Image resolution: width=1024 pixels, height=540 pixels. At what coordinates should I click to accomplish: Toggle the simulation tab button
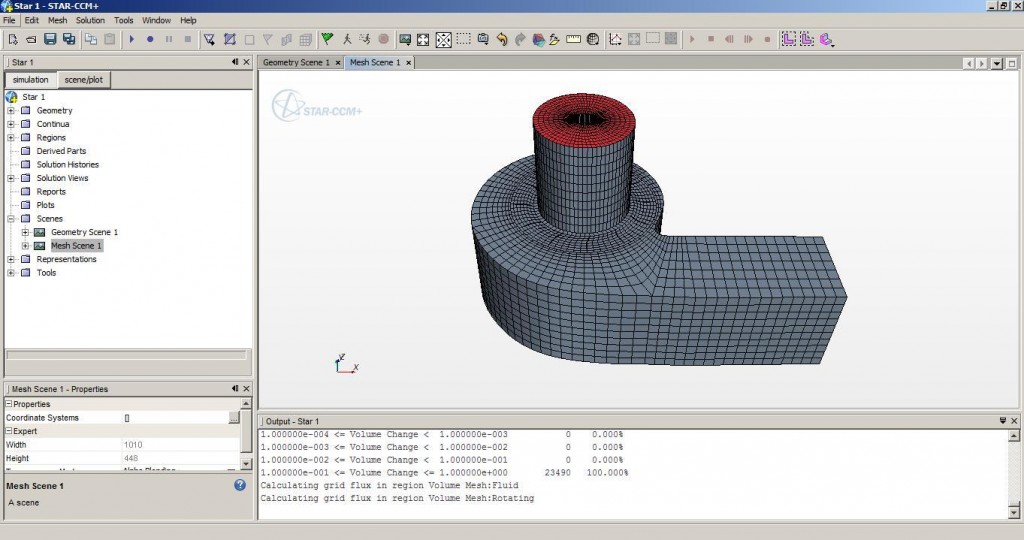30,79
